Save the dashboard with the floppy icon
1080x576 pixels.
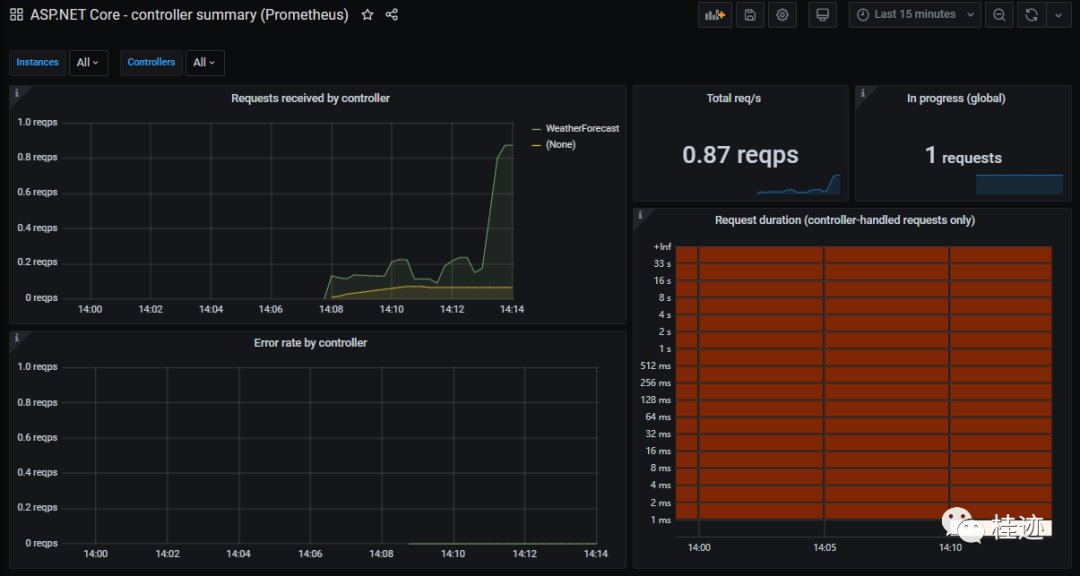(750, 14)
